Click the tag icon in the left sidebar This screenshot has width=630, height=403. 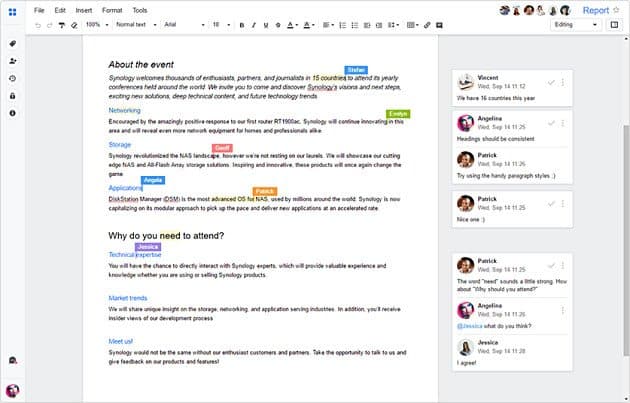tap(12, 43)
